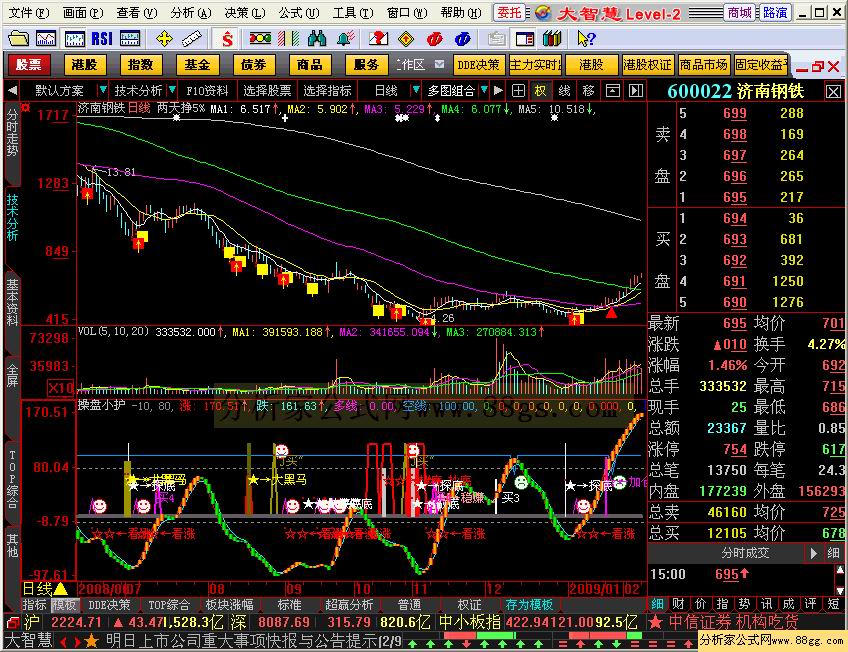Open the books library icon

point(552,38)
